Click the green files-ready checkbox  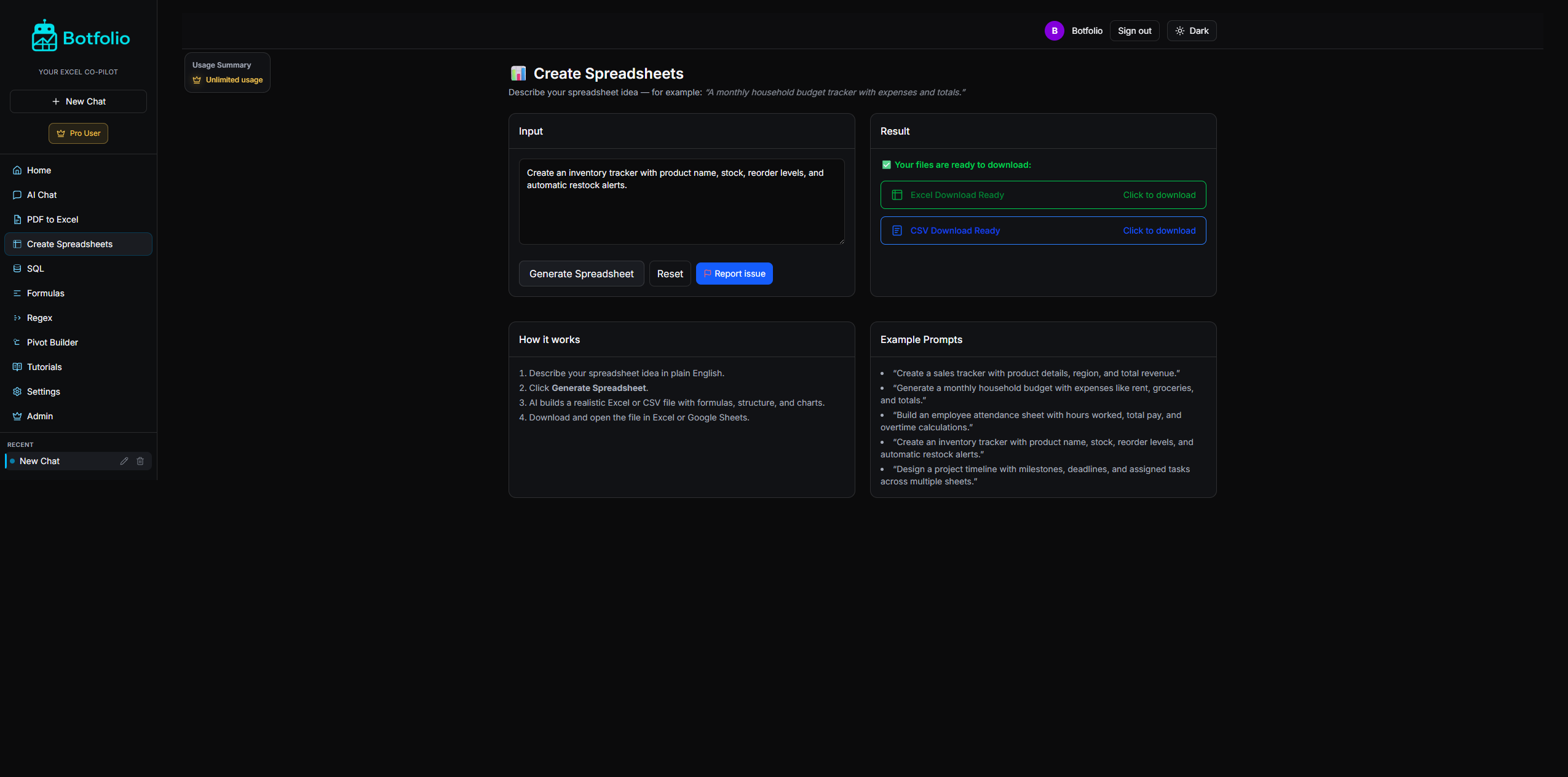(887, 165)
